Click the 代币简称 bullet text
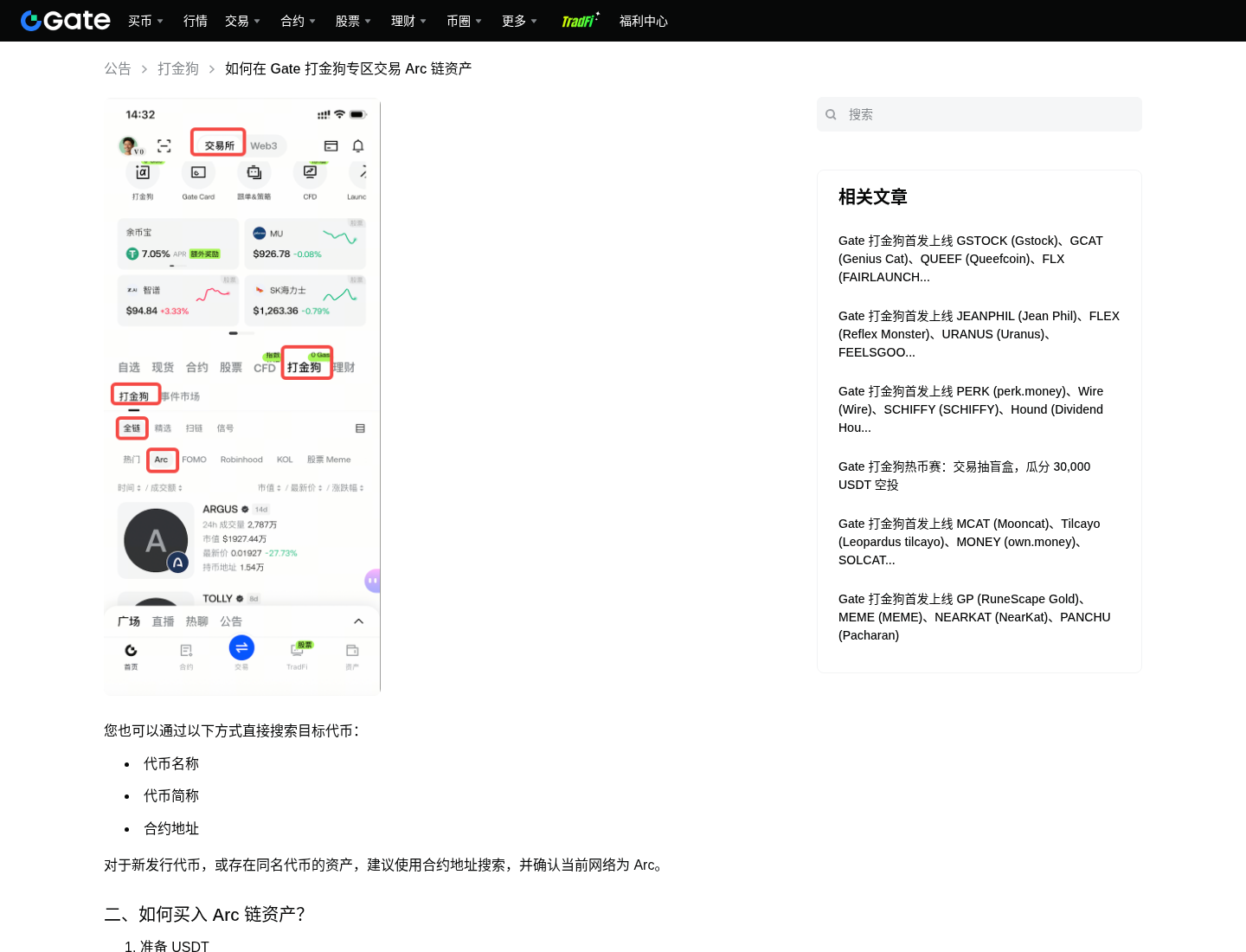 click(171, 795)
